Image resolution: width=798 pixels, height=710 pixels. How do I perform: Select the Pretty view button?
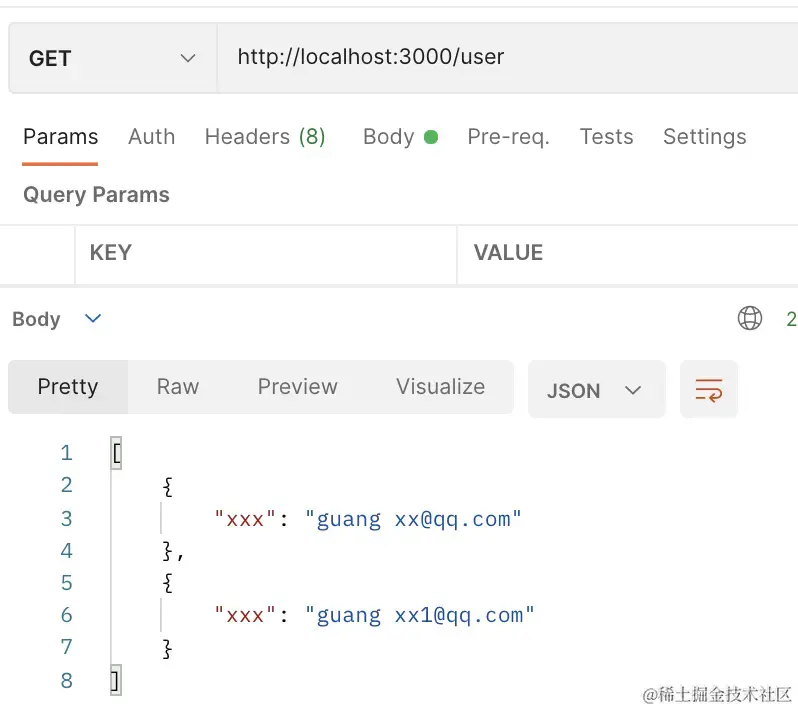(68, 387)
